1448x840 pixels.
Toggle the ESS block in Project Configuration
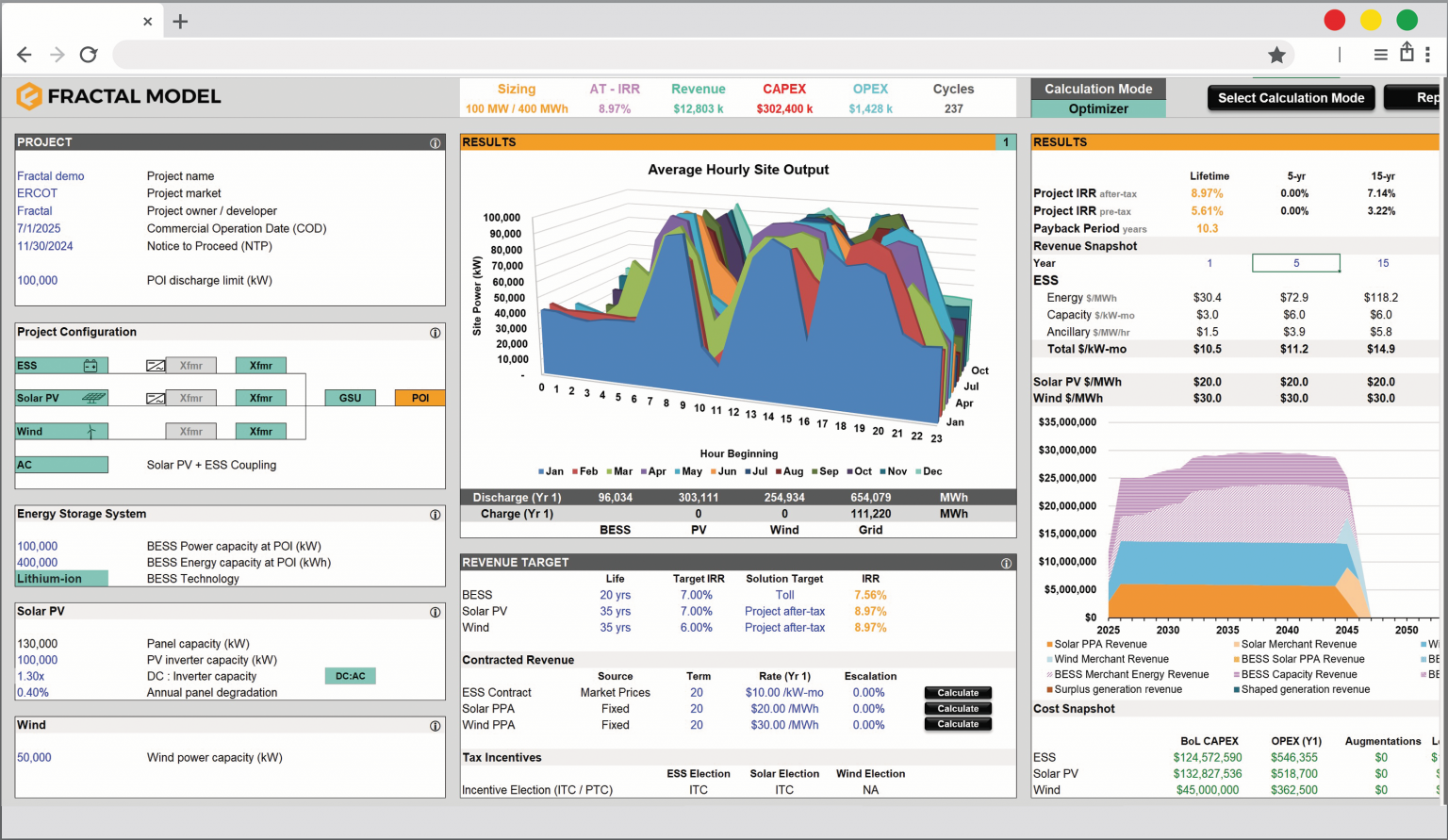[61, 366]
